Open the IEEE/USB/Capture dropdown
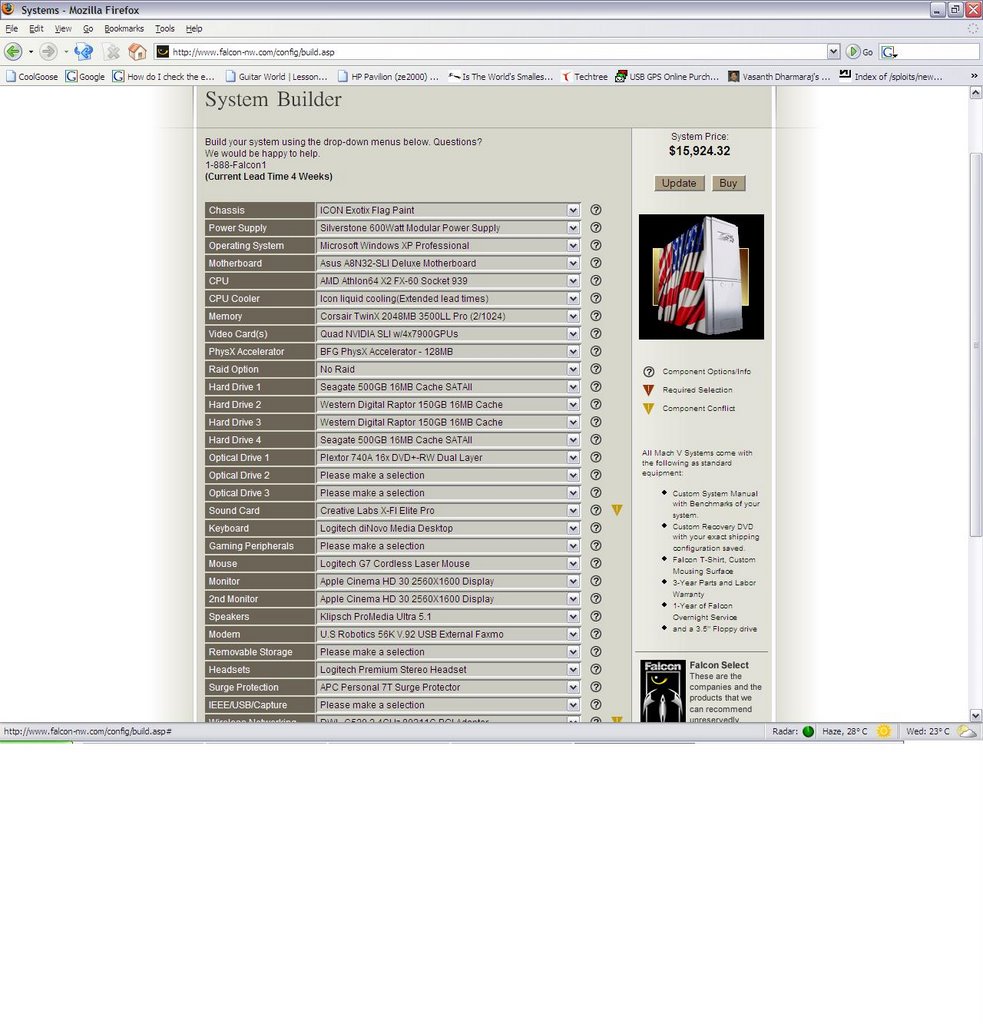Viewport: 983px width, 1024px height. [x=448, y=705]
